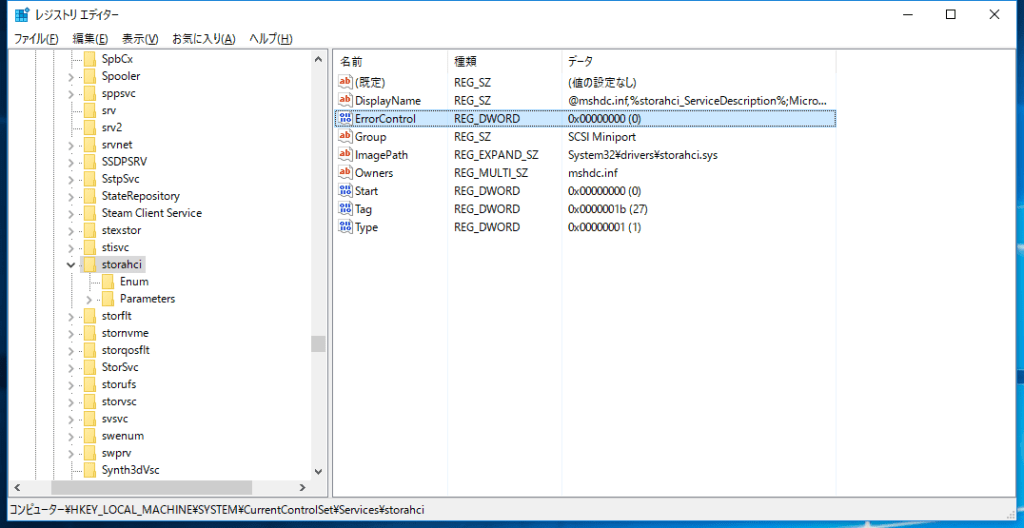Viewport: 1024px width, 528px height.
Task: Select 'REG_EXPAND_SZ' type cell
Action: pos(496,155)
